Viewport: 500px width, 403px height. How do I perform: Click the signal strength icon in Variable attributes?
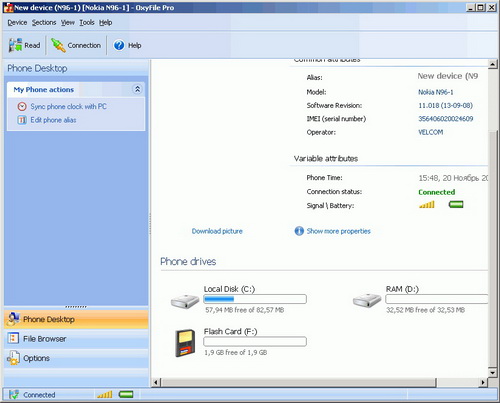427,205
